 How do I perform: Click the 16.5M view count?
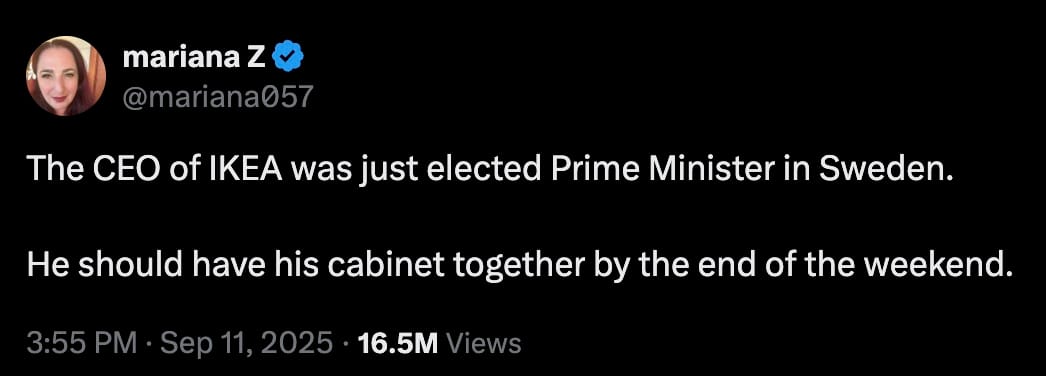398,343
